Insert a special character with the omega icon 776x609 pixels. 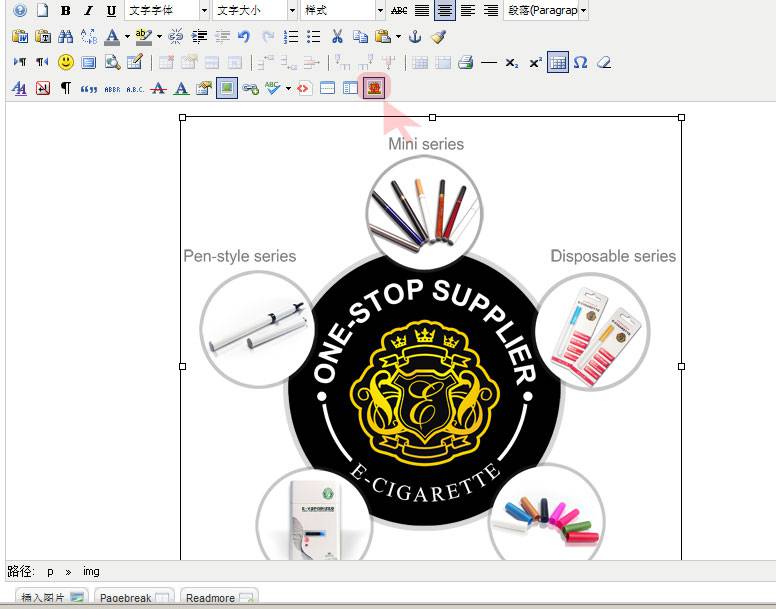tap(580, 62)
